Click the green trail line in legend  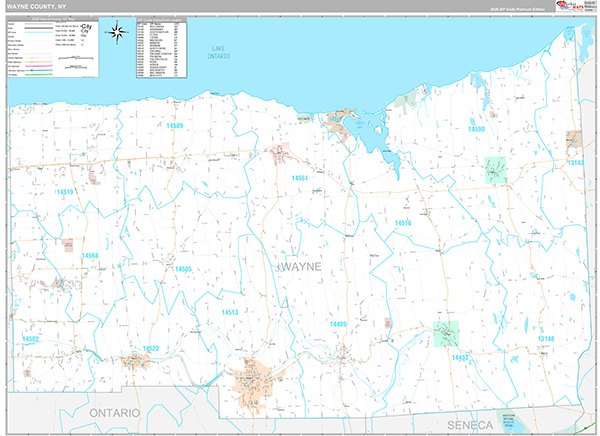[x=39, y=75]
